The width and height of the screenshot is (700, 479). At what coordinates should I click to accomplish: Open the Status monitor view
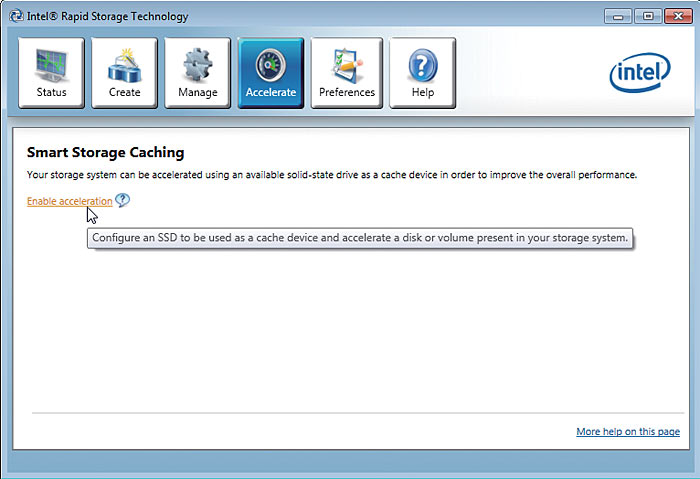(52, 73)
